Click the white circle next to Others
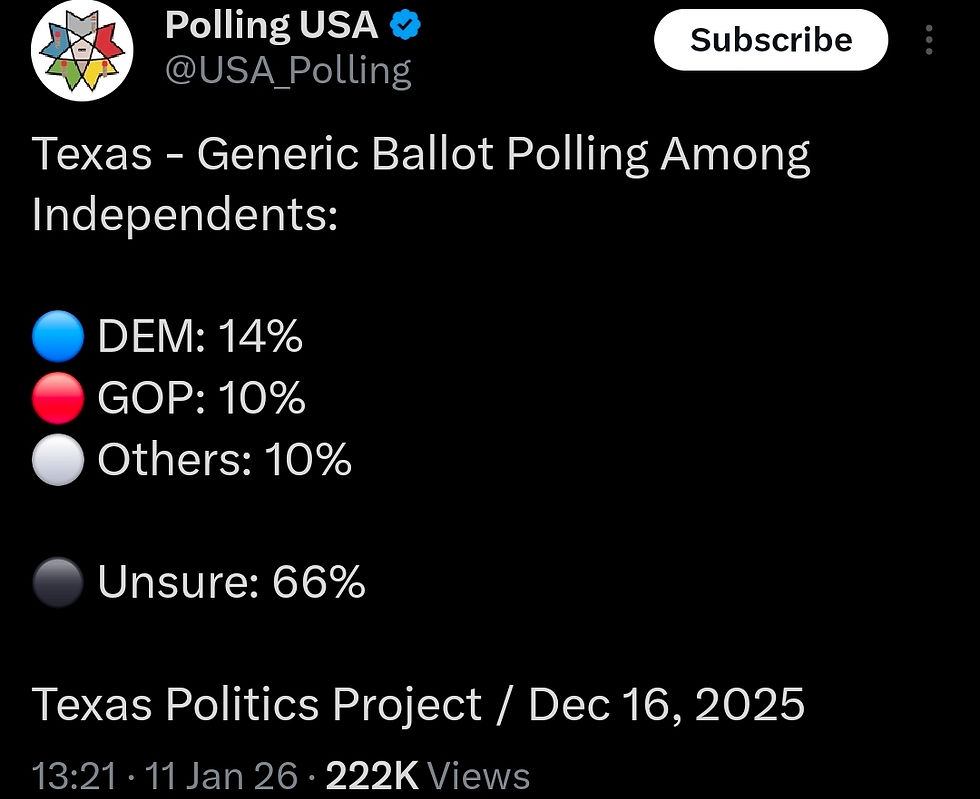Image resolution: width=980 pixels, height=799 pixels. pos(57,460)
